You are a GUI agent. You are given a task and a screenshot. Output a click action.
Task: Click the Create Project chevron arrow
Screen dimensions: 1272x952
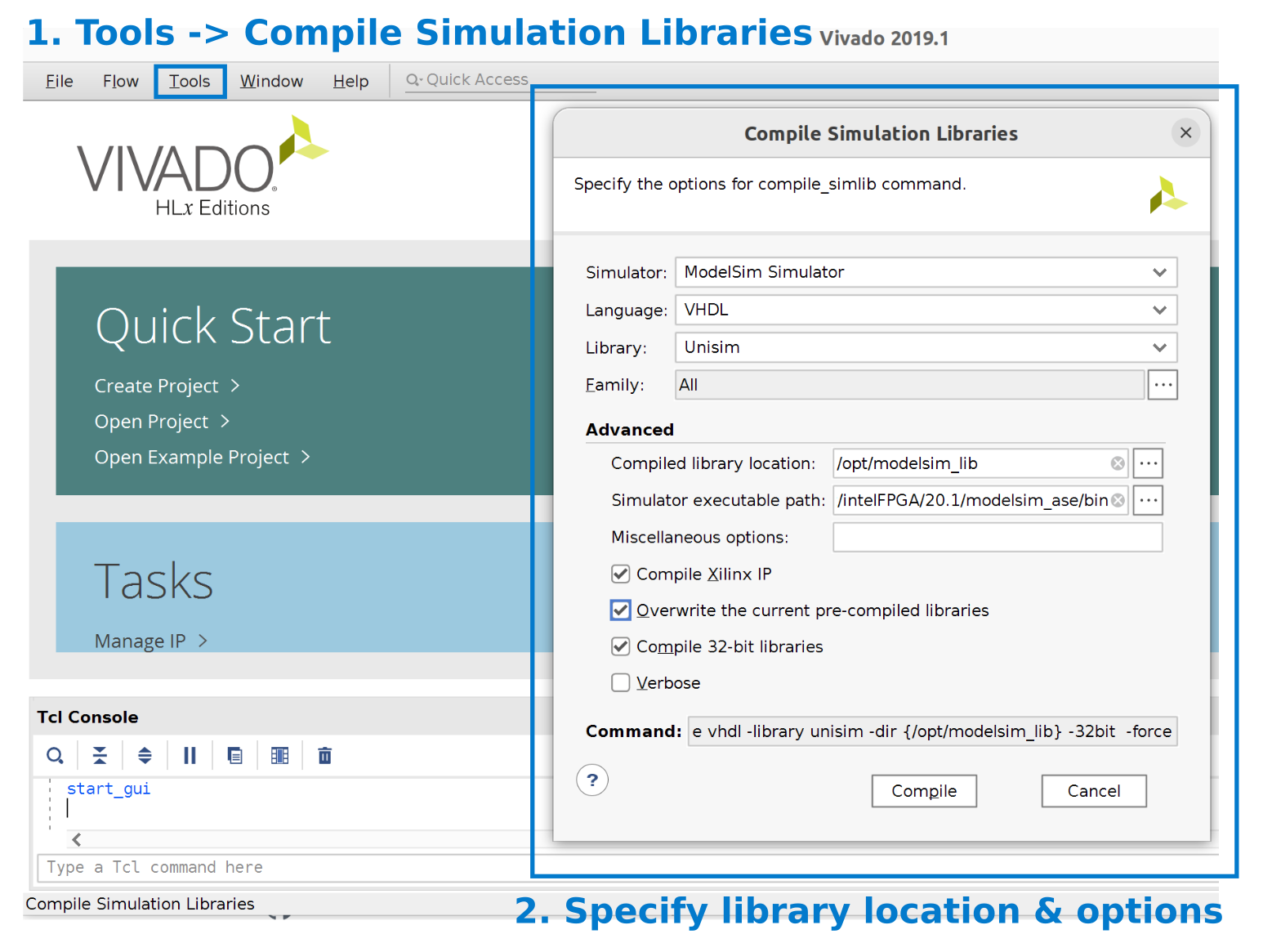tap(235, 386)
